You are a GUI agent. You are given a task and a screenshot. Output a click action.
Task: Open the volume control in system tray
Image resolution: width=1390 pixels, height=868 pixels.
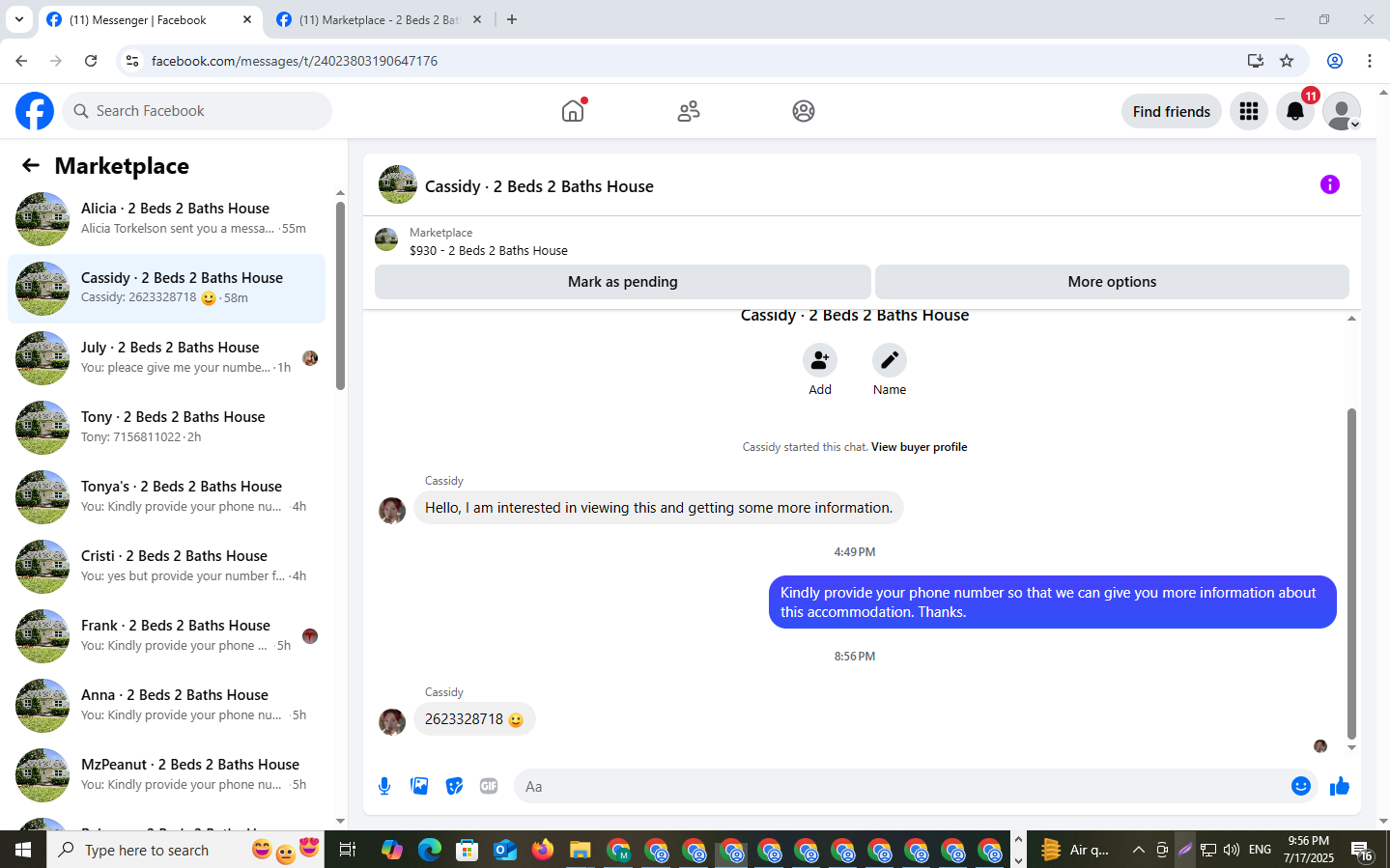click(x=1231, y=850)
